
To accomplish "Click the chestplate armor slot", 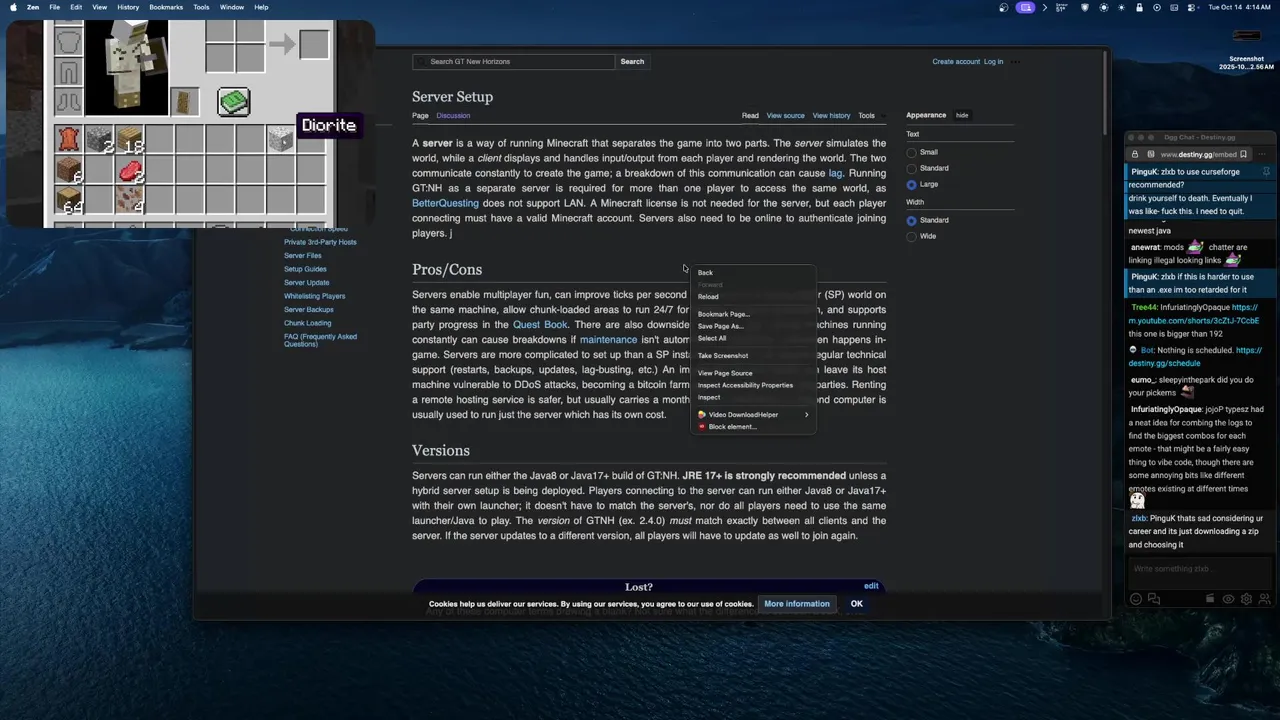I will [68, 43].
